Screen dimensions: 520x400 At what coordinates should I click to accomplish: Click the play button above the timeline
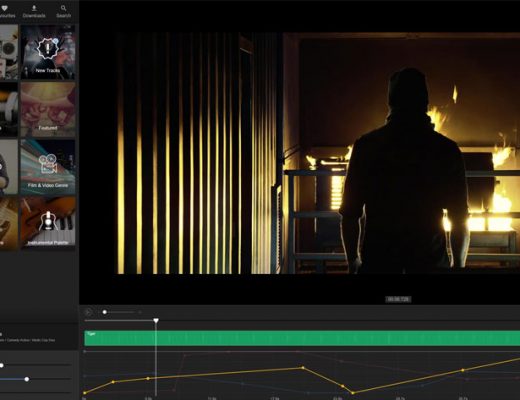point(88,312)
